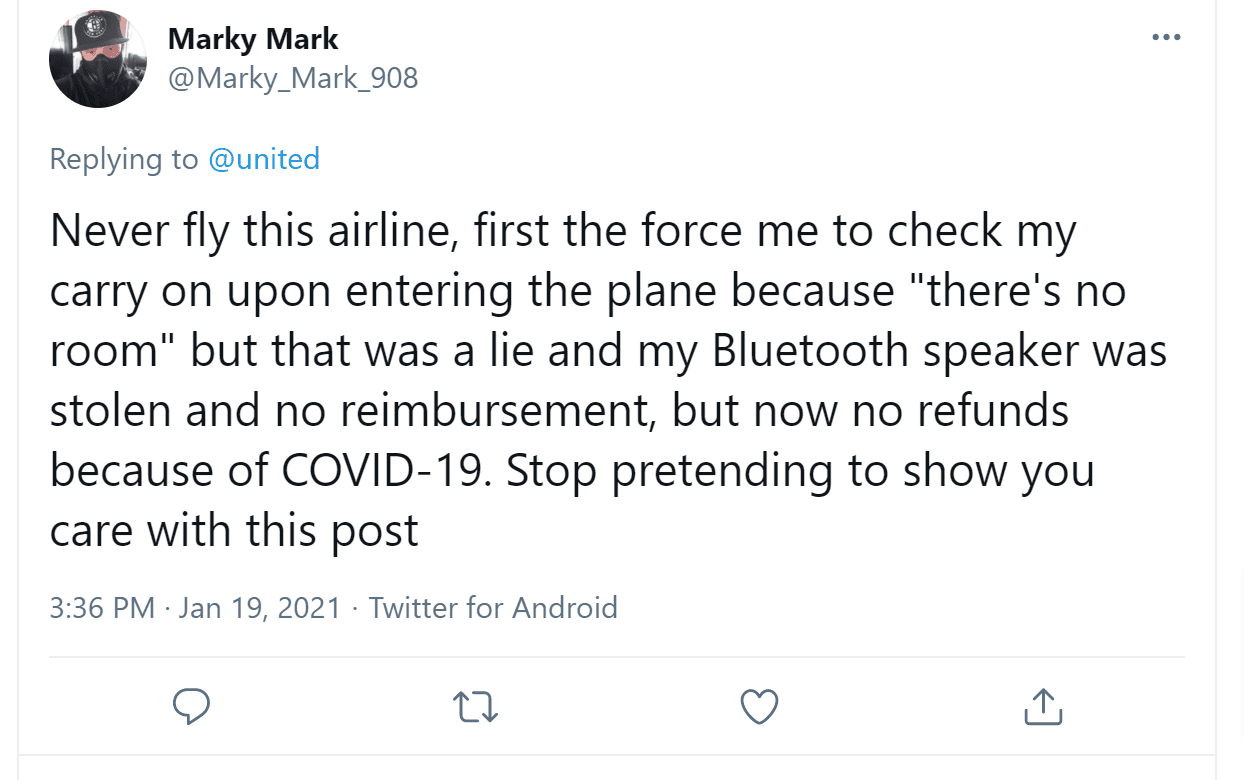The image size is (1244, 780).
Task: Open the @united mention link
Action: pos(264,159)
